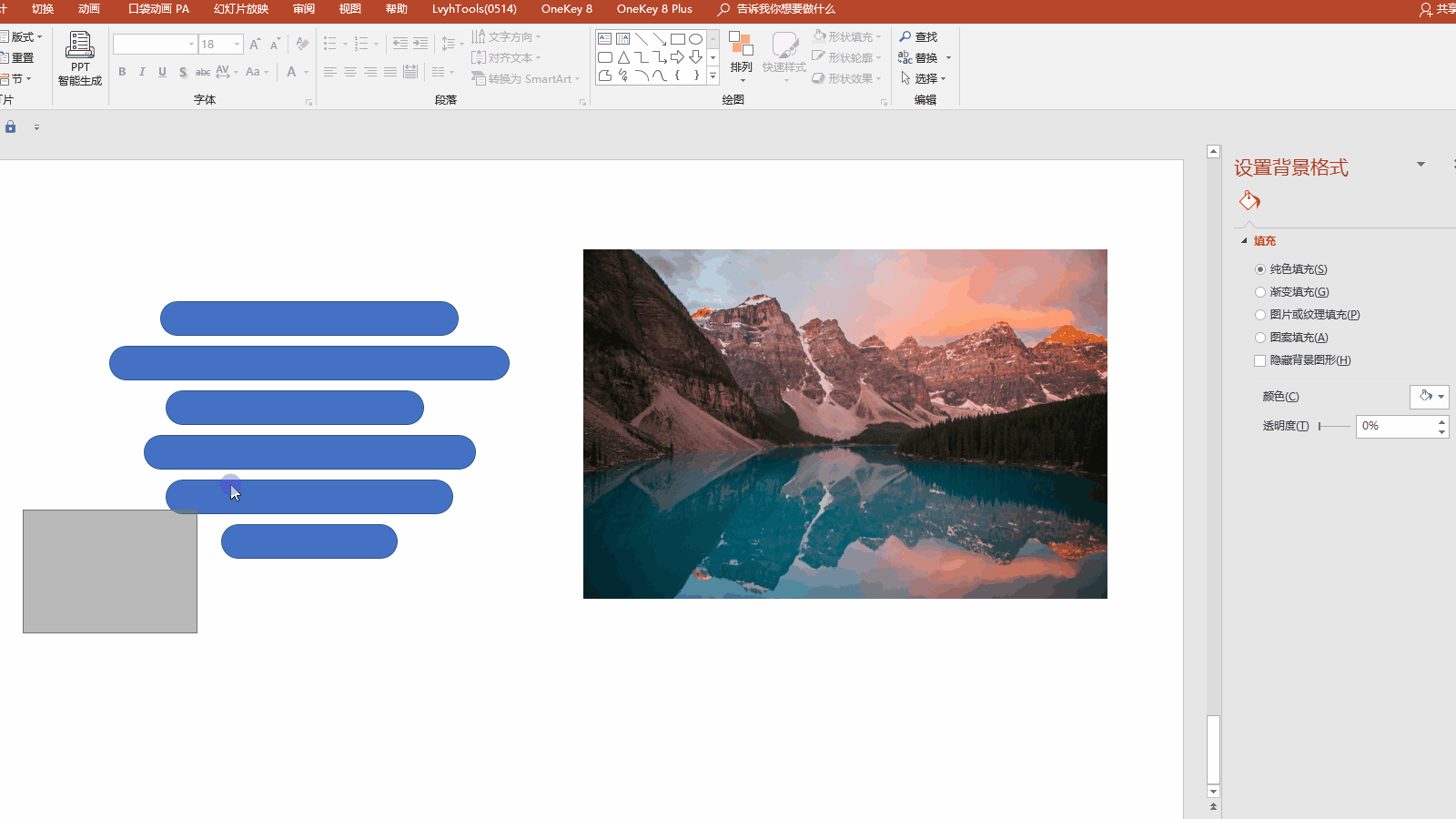Select the 渐变填充 gradient fill radio button
This screenshot has width=1456, height=819.
(x=1260, y=292)
